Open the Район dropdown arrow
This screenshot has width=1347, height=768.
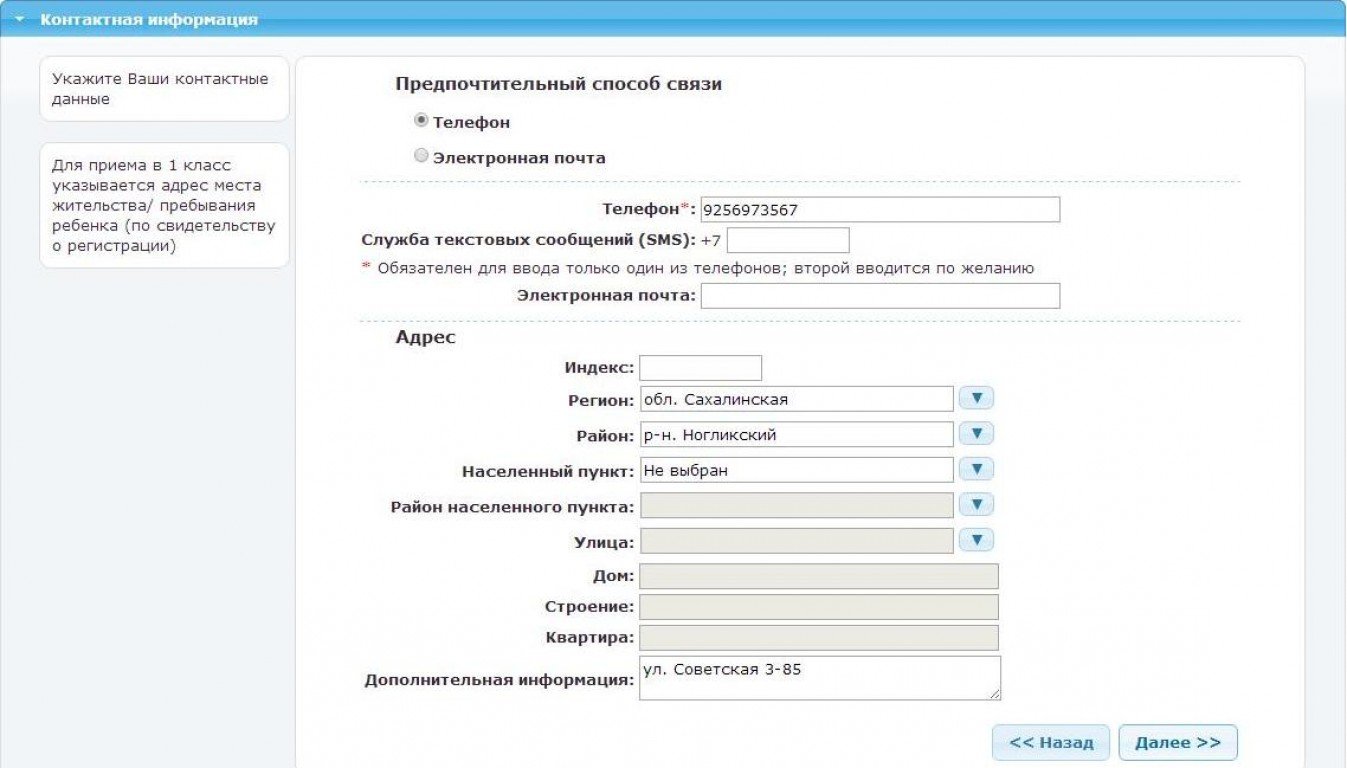(976, 434)
